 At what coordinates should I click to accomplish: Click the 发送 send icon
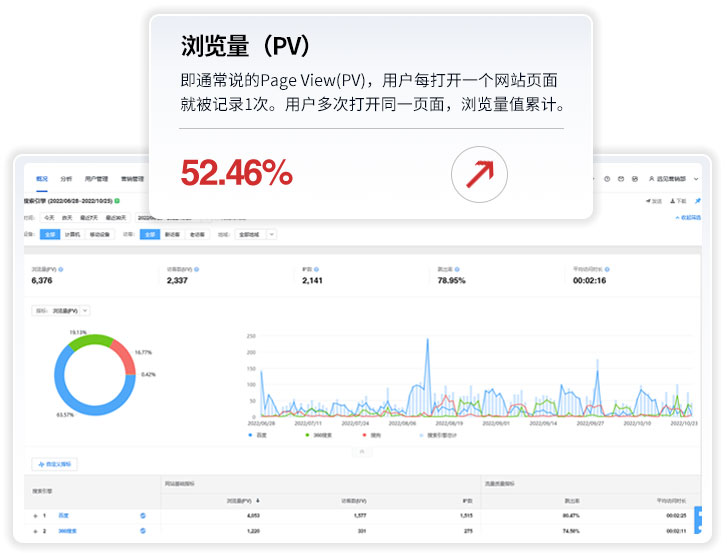pos(652,201)
